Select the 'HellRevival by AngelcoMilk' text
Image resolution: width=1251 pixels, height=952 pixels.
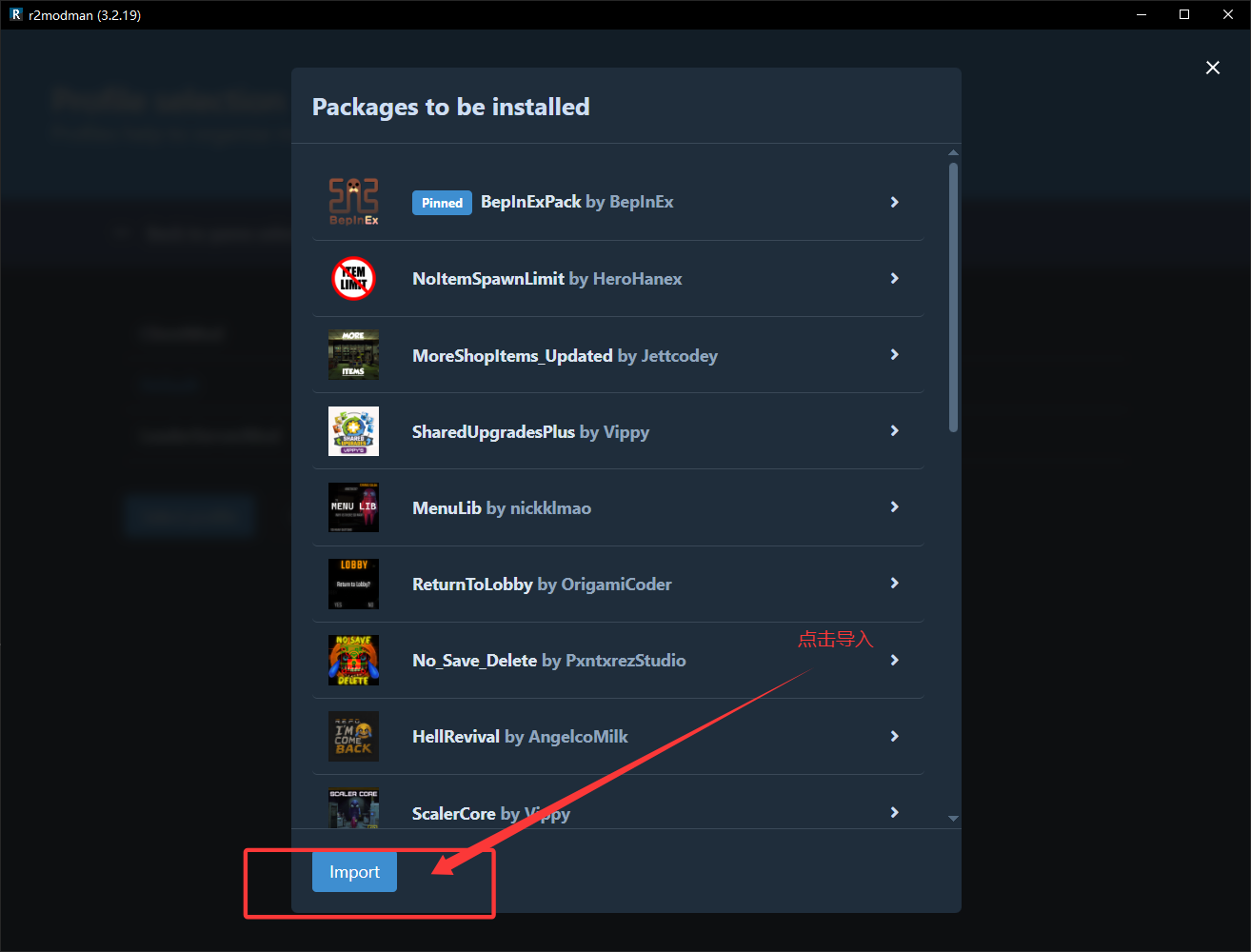520,736
